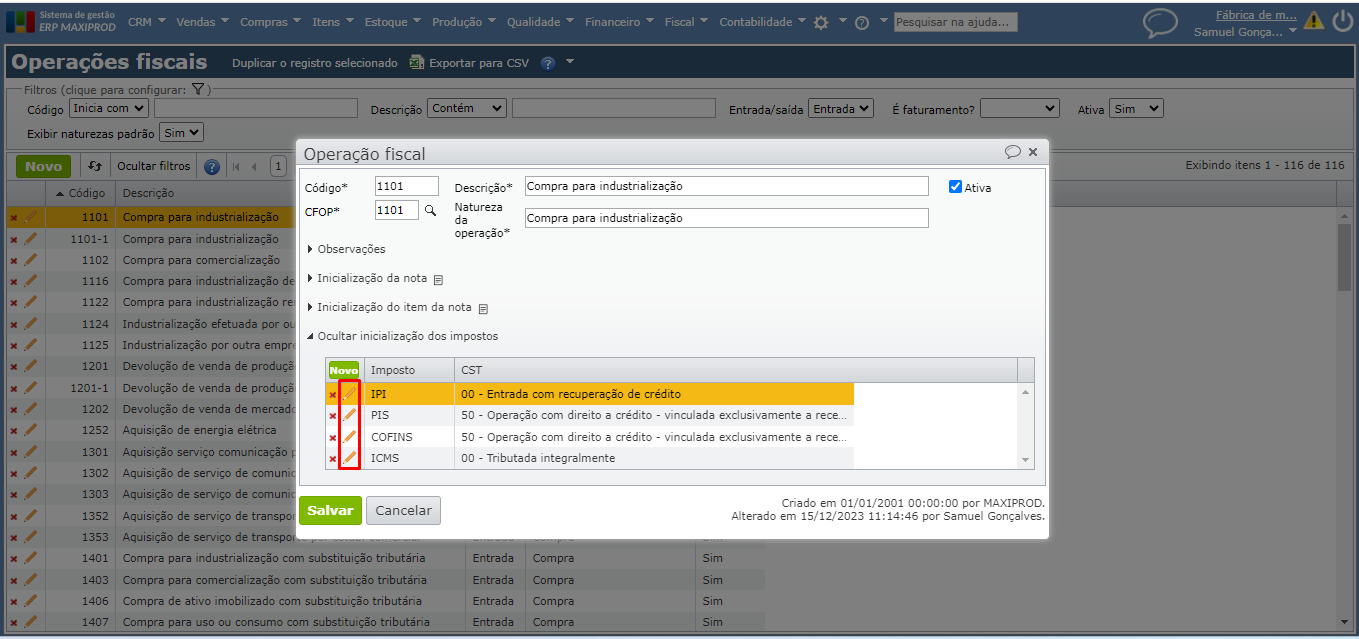The height and width of the screenshot is (639, 1359).
Task: Delete the PIS tax row
Action: pos(333,416)
